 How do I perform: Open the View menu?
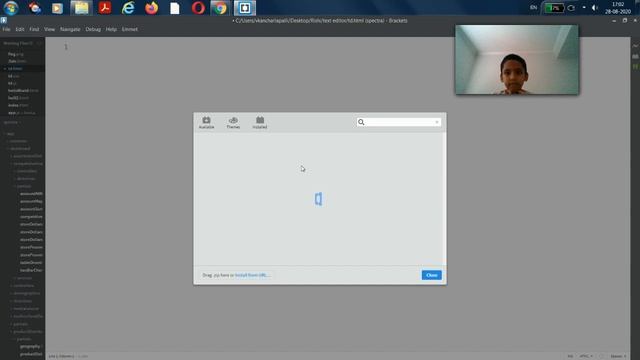click(49, 29)
